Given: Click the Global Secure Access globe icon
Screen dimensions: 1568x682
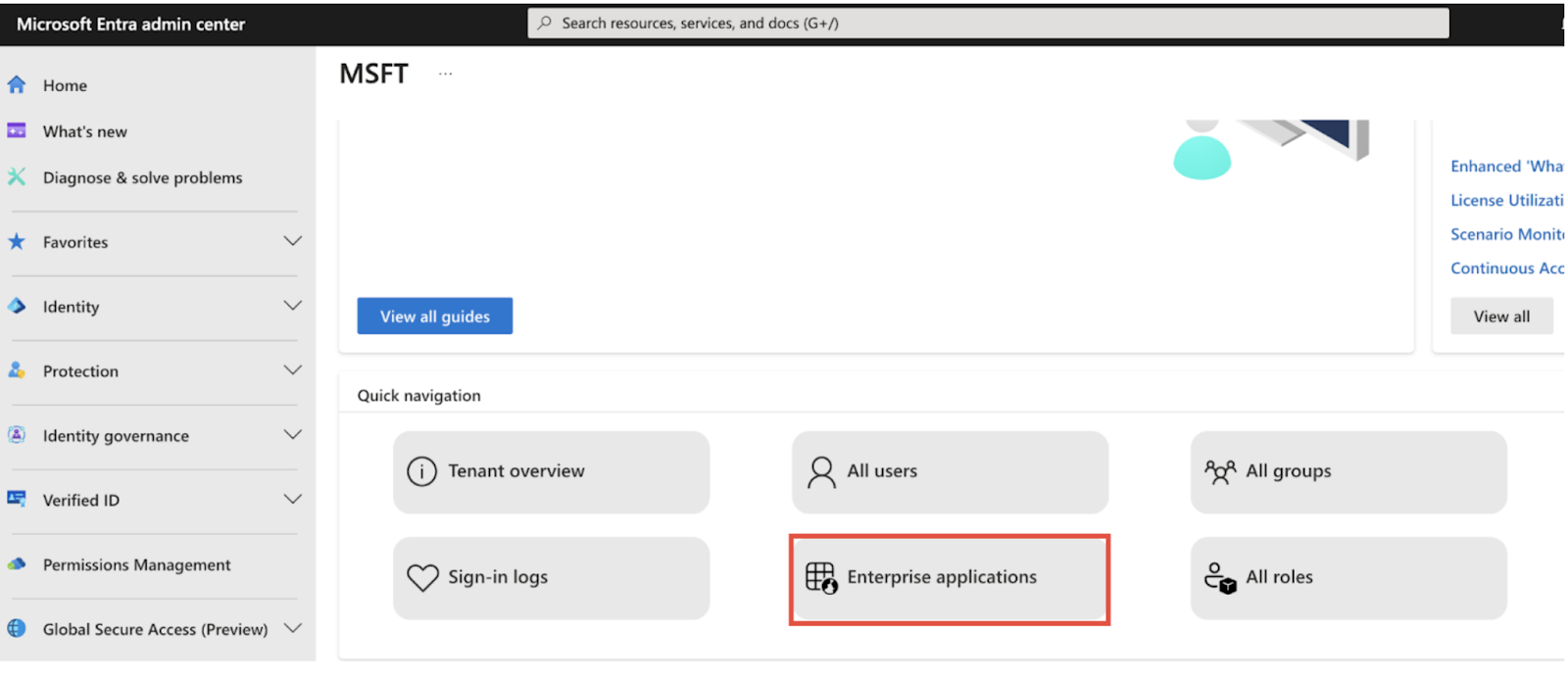Looking at the screenshot, I should tap(17, 628).
